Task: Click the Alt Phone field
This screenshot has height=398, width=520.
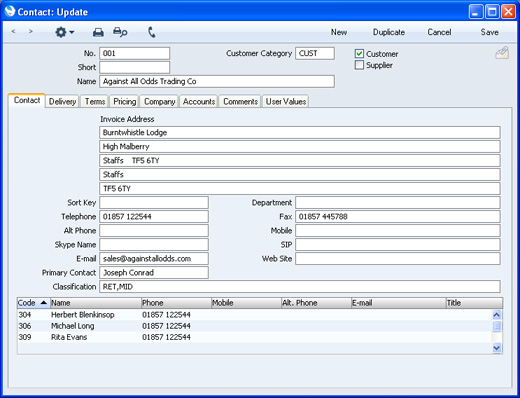Action: (154, 230)
